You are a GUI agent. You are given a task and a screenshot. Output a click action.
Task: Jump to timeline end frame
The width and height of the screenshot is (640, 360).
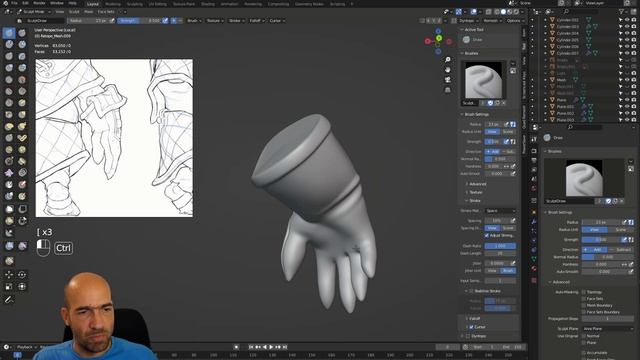[285, 347]
